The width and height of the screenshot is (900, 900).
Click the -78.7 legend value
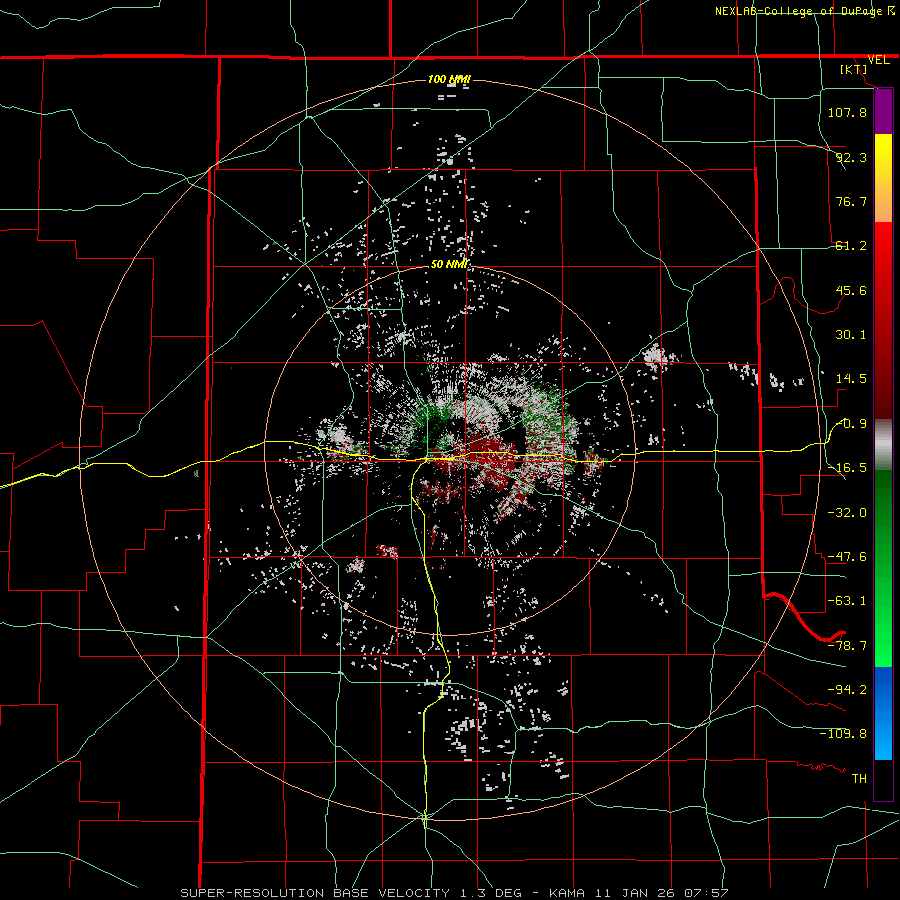[x=847, y=646]
